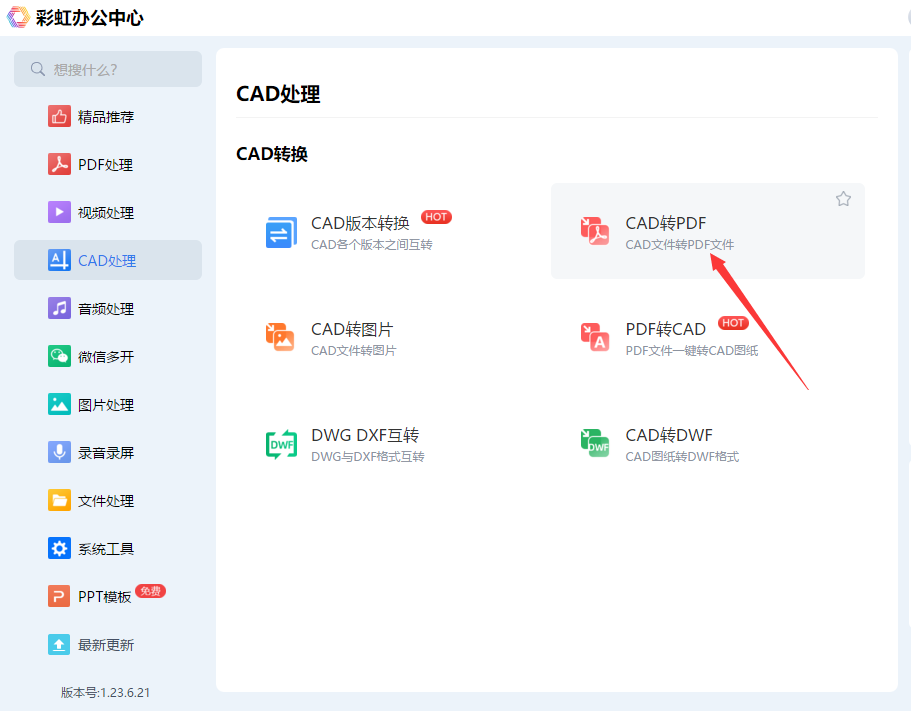Click the blue gear 系统工具 icon

(59, 548)
